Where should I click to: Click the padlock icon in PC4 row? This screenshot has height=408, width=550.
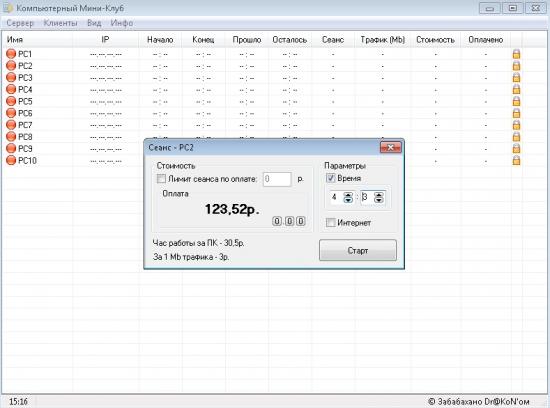(x=516, y=89)
